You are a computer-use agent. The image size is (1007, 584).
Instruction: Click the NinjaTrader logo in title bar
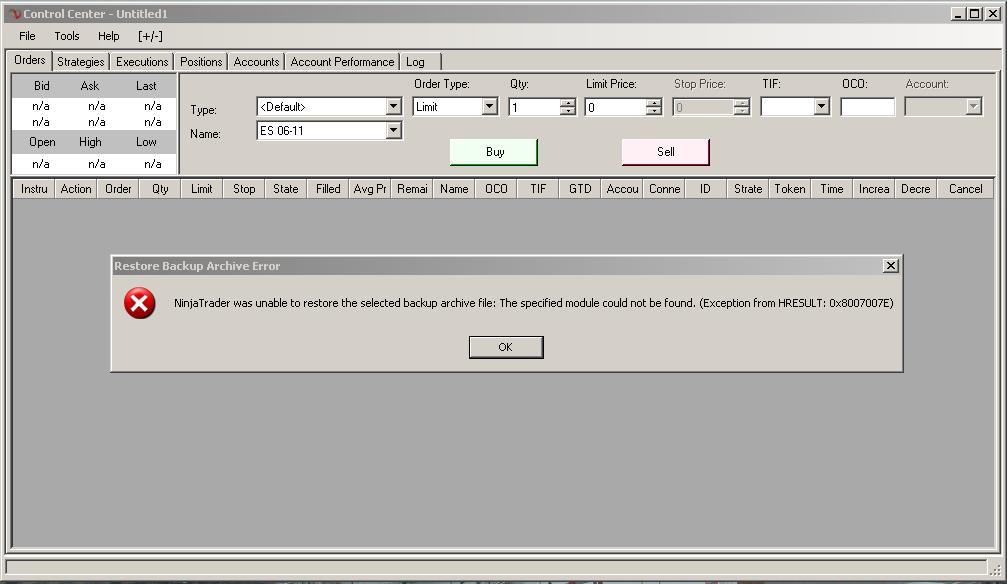point(15,13)
